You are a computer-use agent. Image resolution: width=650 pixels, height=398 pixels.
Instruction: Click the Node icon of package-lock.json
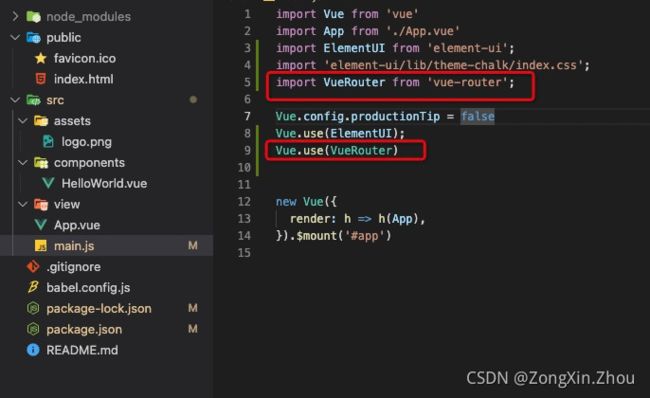[33, 308]
